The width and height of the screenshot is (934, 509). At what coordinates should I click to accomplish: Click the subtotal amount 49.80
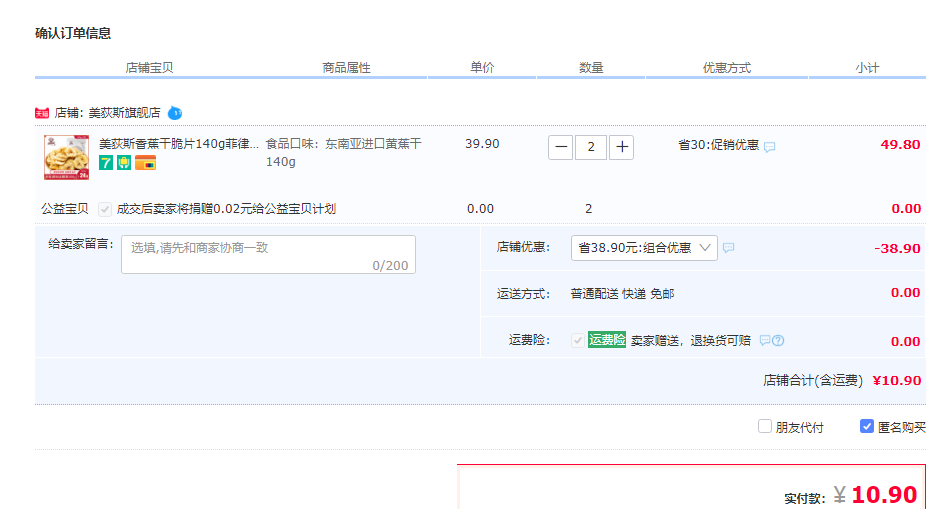[900, 145]
